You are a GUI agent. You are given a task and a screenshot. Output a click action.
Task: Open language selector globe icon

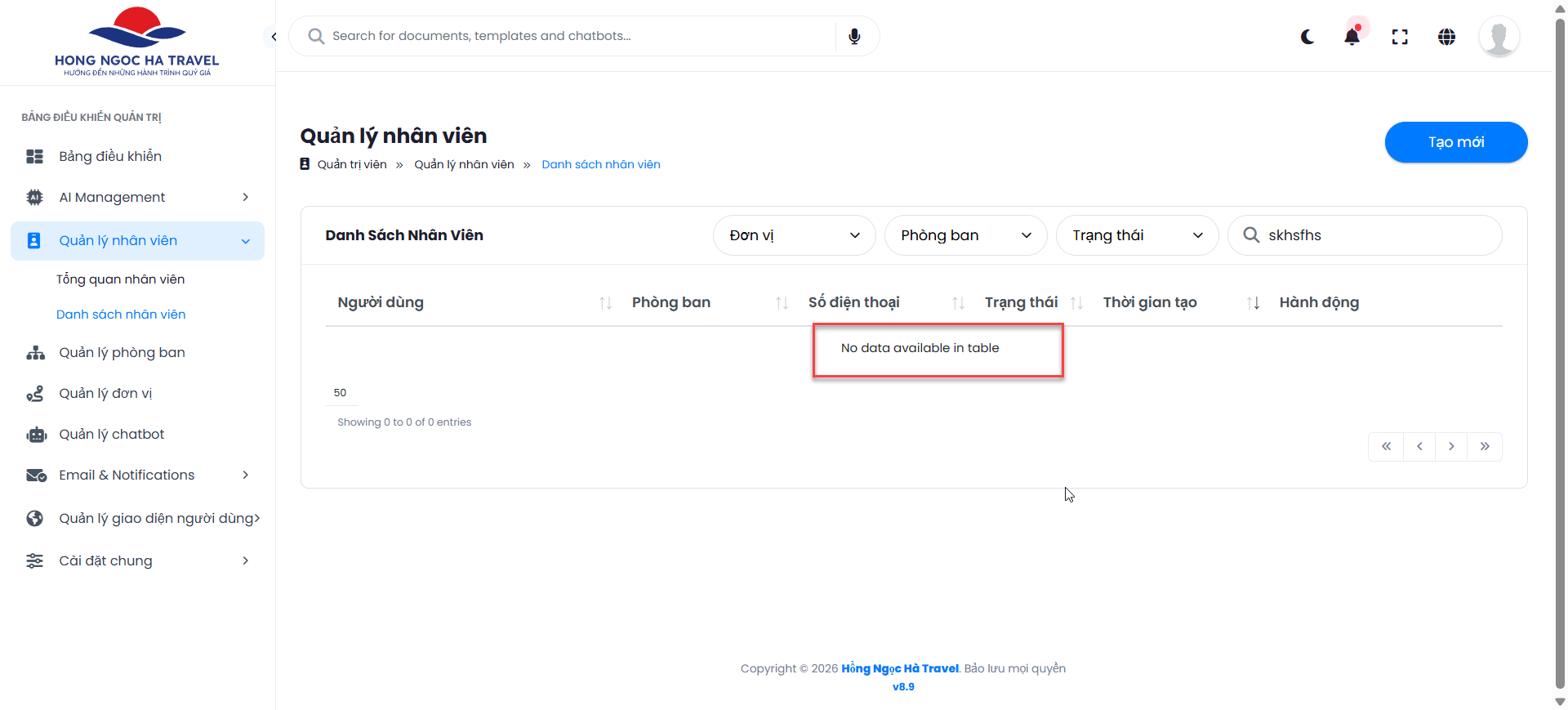pos(1446,37)
